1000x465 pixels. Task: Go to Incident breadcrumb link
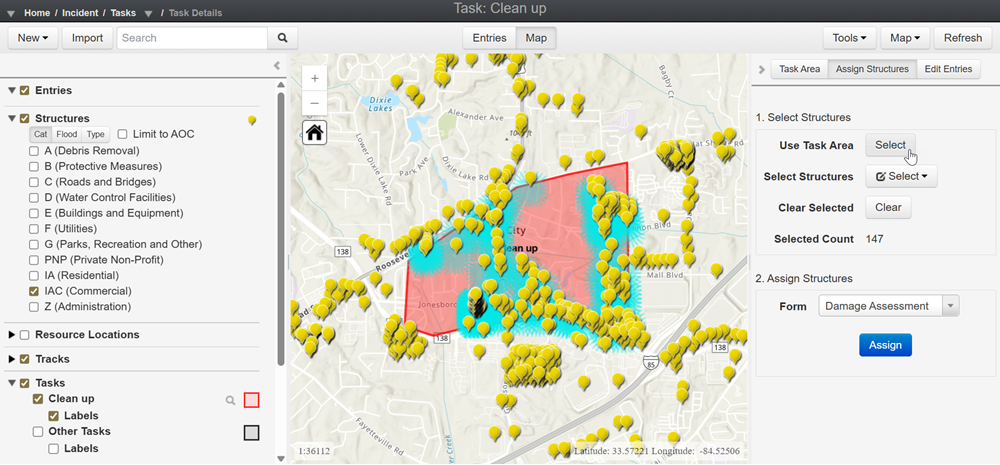tap(80, 13)
